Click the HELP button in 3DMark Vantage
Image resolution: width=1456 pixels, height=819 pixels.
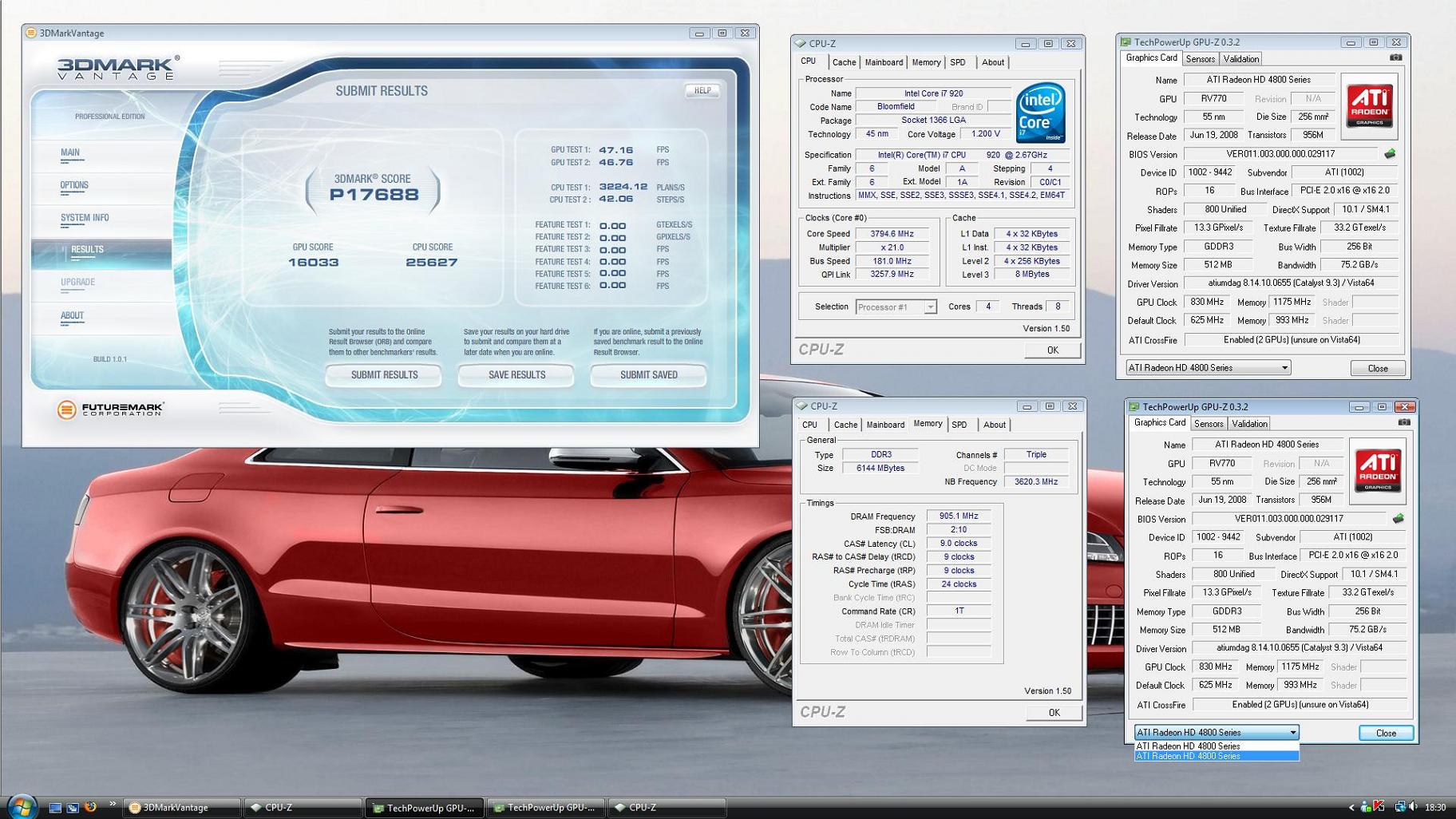point(702,90)
